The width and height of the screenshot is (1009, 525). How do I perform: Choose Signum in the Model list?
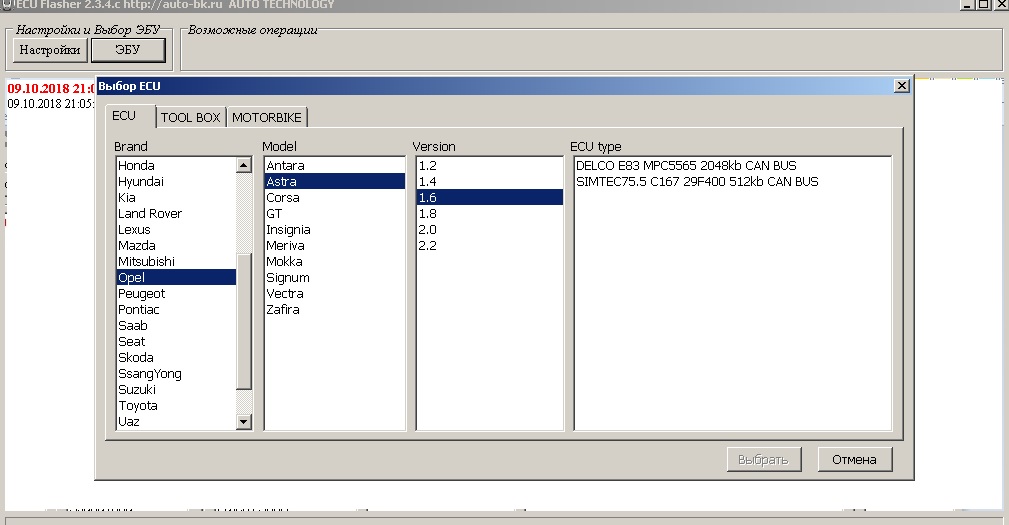click(x=335, y=277)
